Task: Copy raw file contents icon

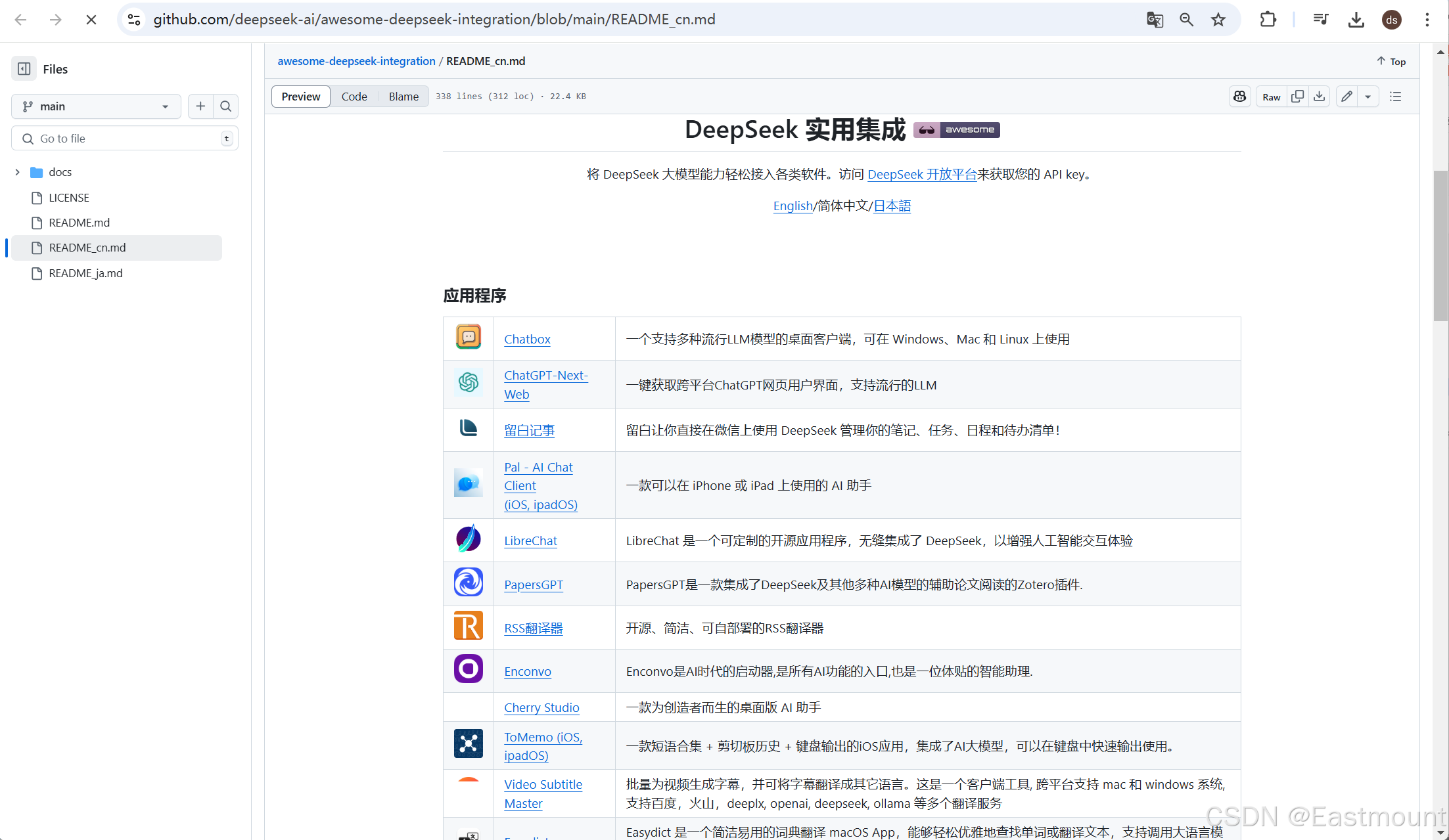Action: pos(1297,97)
